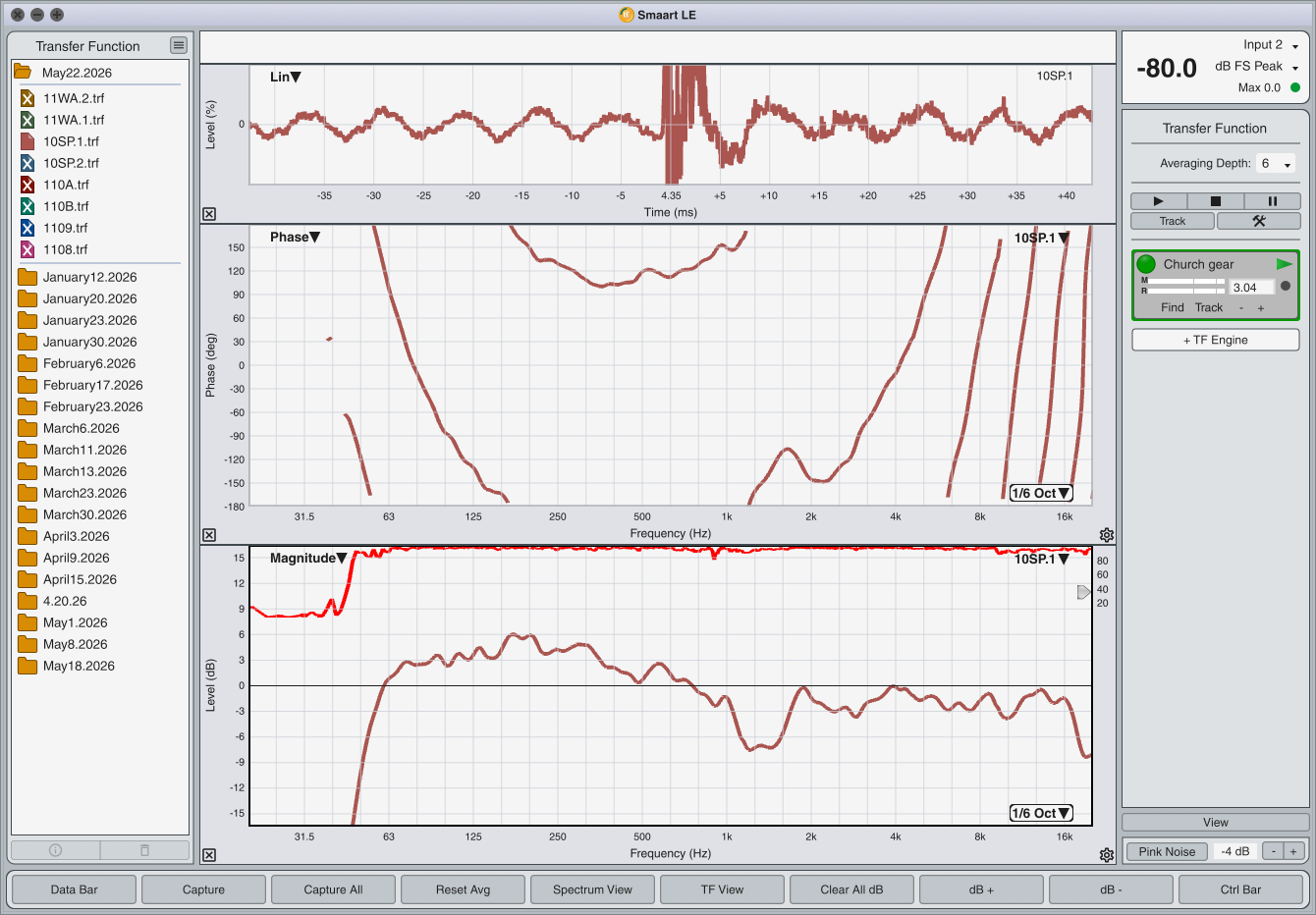The height and width of the screenshot is (915, 1316).
Task: Click the Ctrl Bar button
Action: [1240, 889]
